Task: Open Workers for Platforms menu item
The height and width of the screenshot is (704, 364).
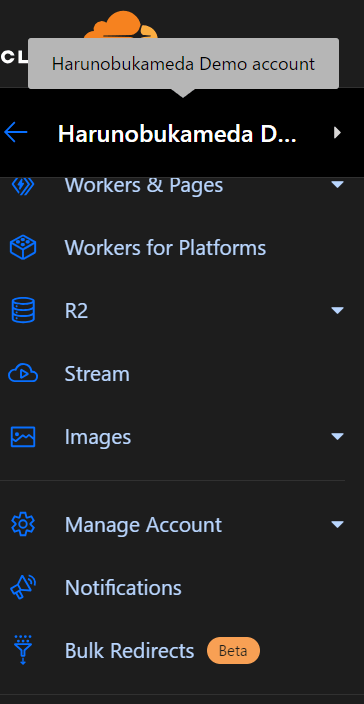Action: coord(165,248)
